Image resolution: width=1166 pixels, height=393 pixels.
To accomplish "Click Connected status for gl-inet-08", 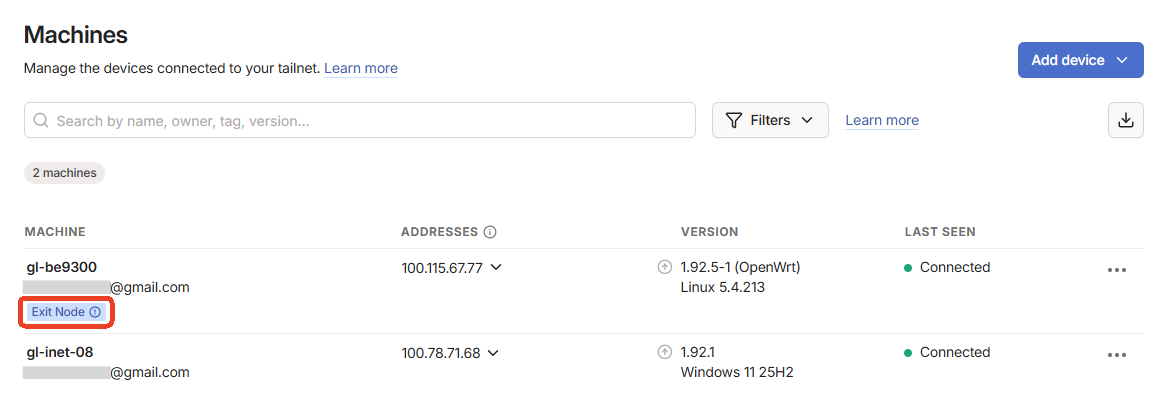I will pyautogui.click(x=947, y=353).
